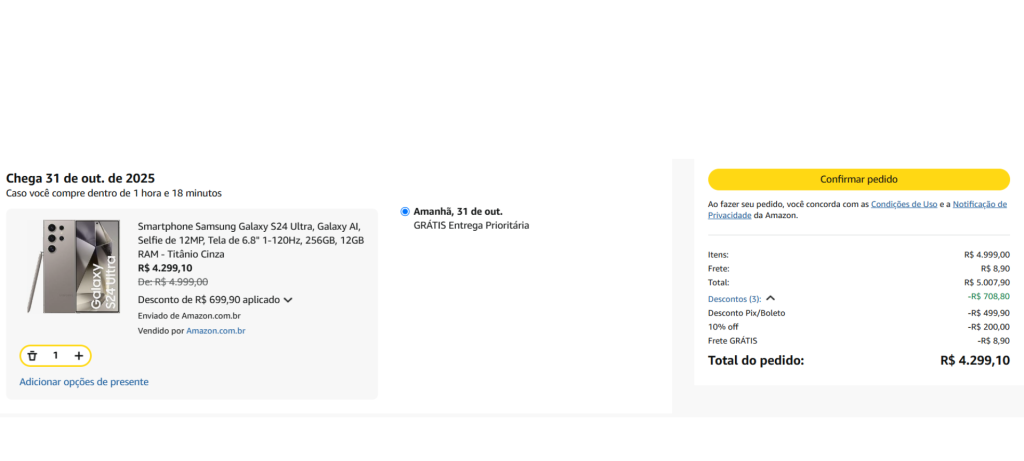Increase the quantity with the plus icon
Image resolution: width=1024 pixels, height=461 pixels.
click(x=79, y=356)
